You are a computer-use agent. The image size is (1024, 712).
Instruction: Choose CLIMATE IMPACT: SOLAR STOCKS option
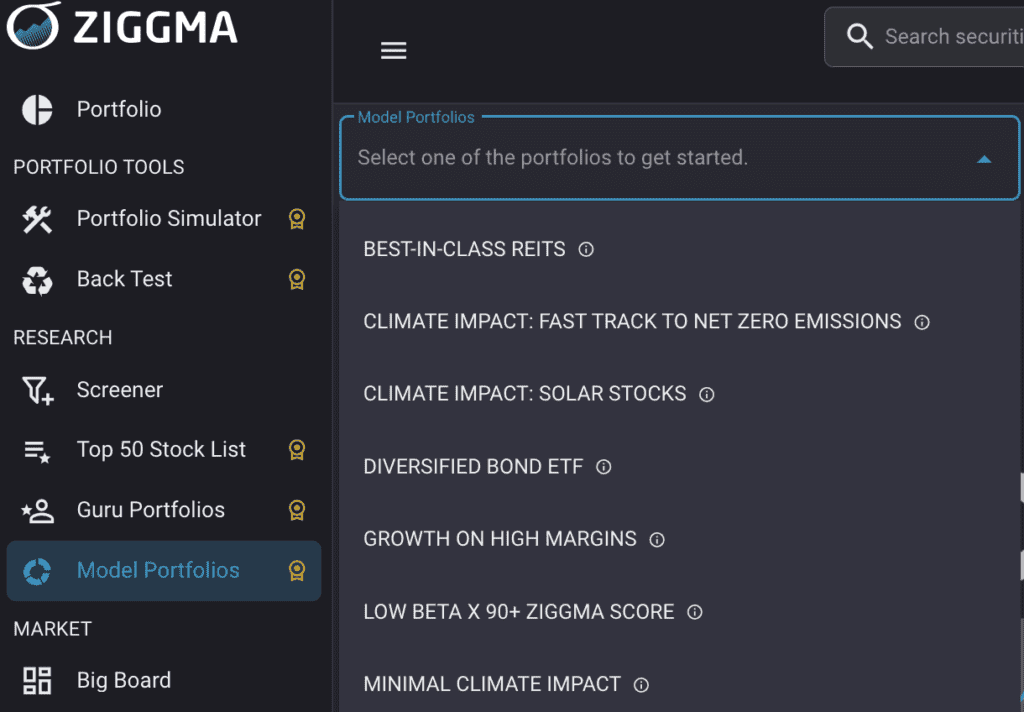pos(679,395)
